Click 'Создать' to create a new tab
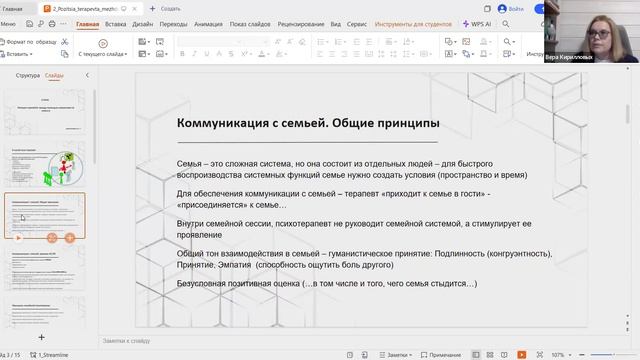 tap(165, 9)
